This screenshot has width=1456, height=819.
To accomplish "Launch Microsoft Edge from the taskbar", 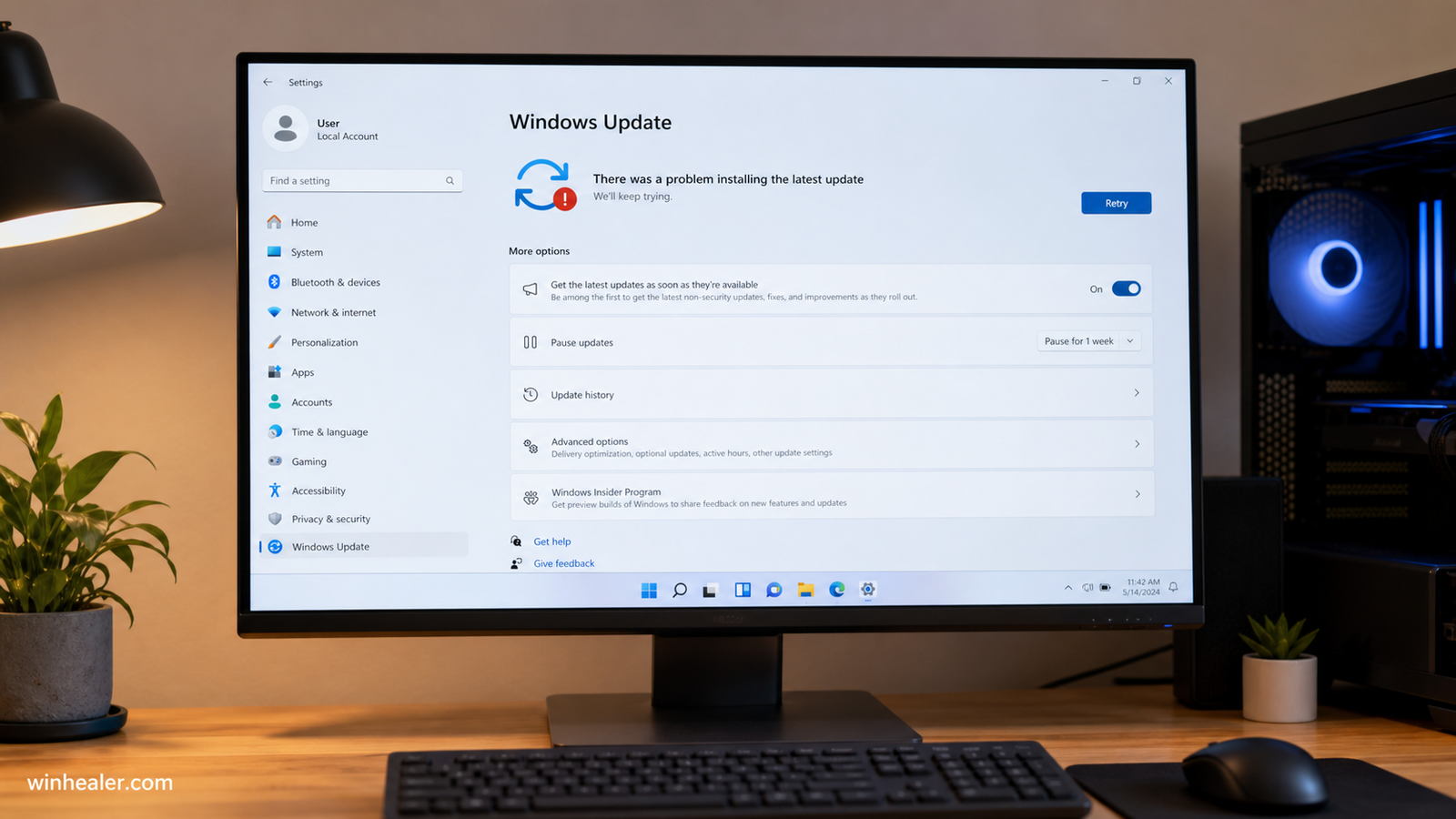I will coord(837,590).
